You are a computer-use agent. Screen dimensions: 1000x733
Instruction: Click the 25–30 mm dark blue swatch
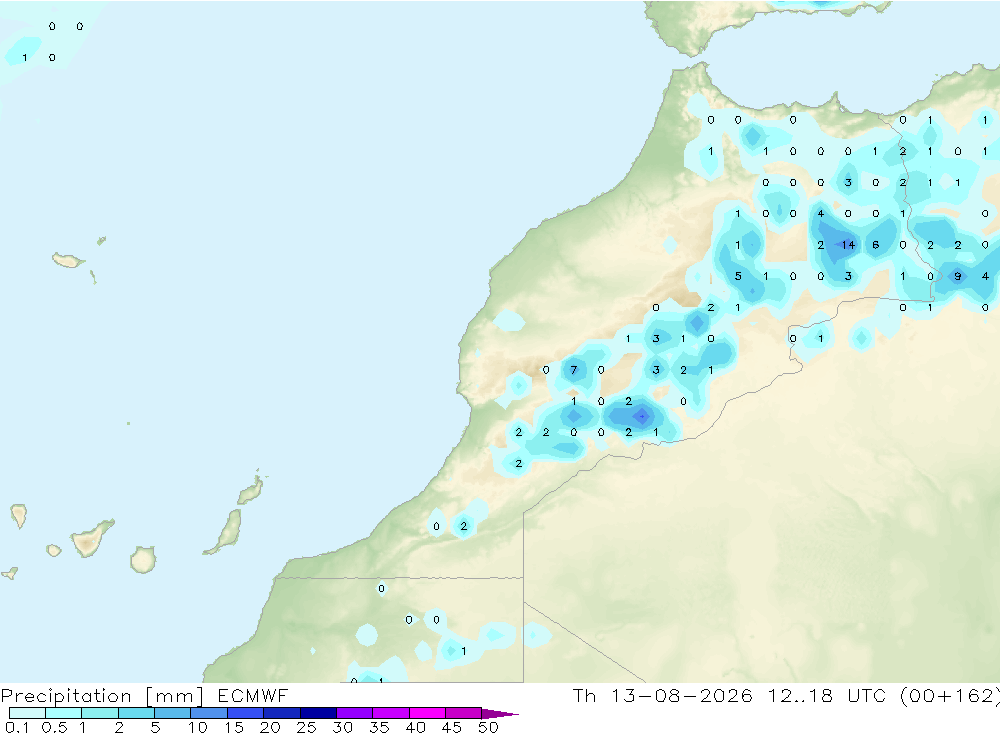[x=318, y=713]
